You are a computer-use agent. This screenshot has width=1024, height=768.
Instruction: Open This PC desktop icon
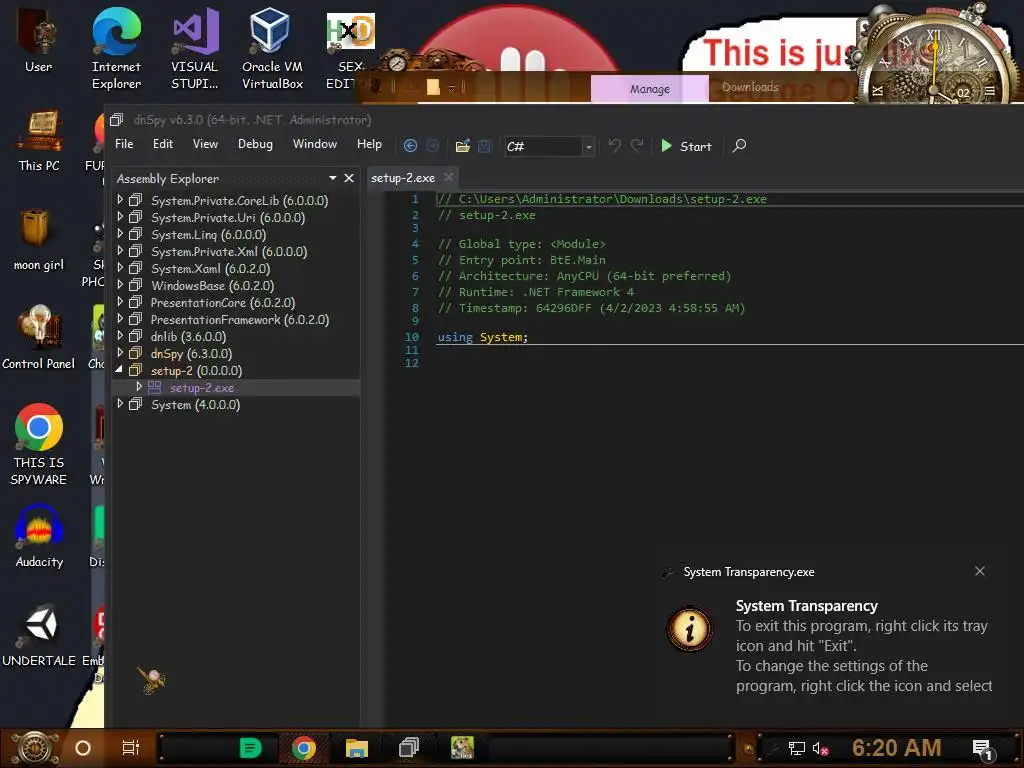point(39,140)
